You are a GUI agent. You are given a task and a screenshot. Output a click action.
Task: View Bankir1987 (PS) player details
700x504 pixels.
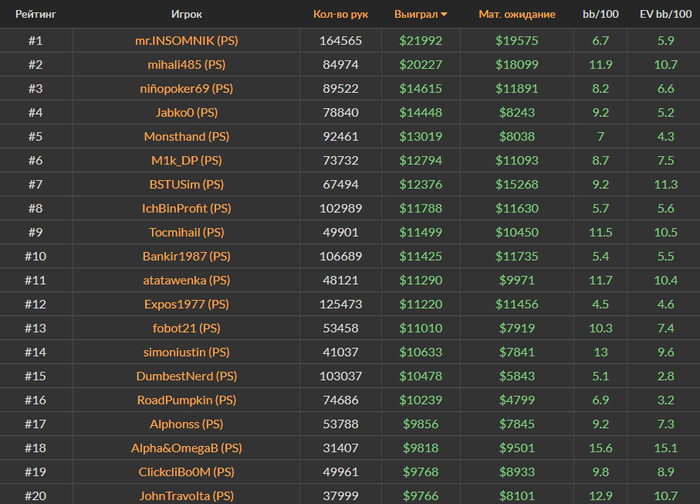187,256
